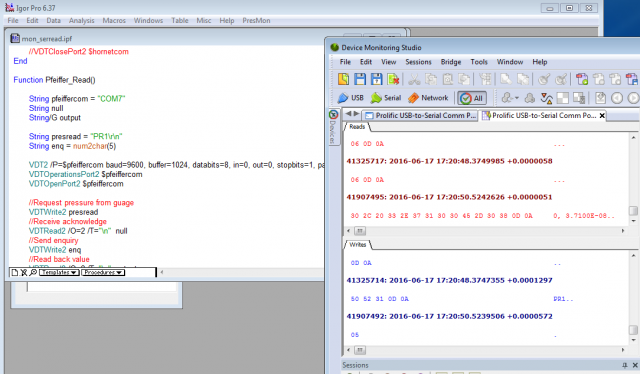Close the active Prolific USB-to-Serial tab
The height and width of the screenshot is (374, 640).
pos(602,116)
